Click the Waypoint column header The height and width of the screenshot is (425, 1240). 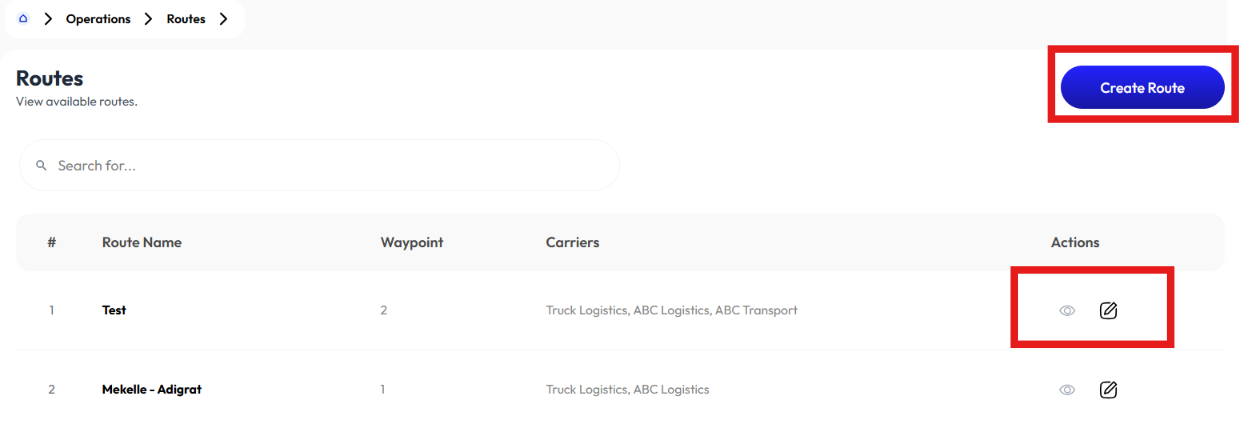(412, 243)
